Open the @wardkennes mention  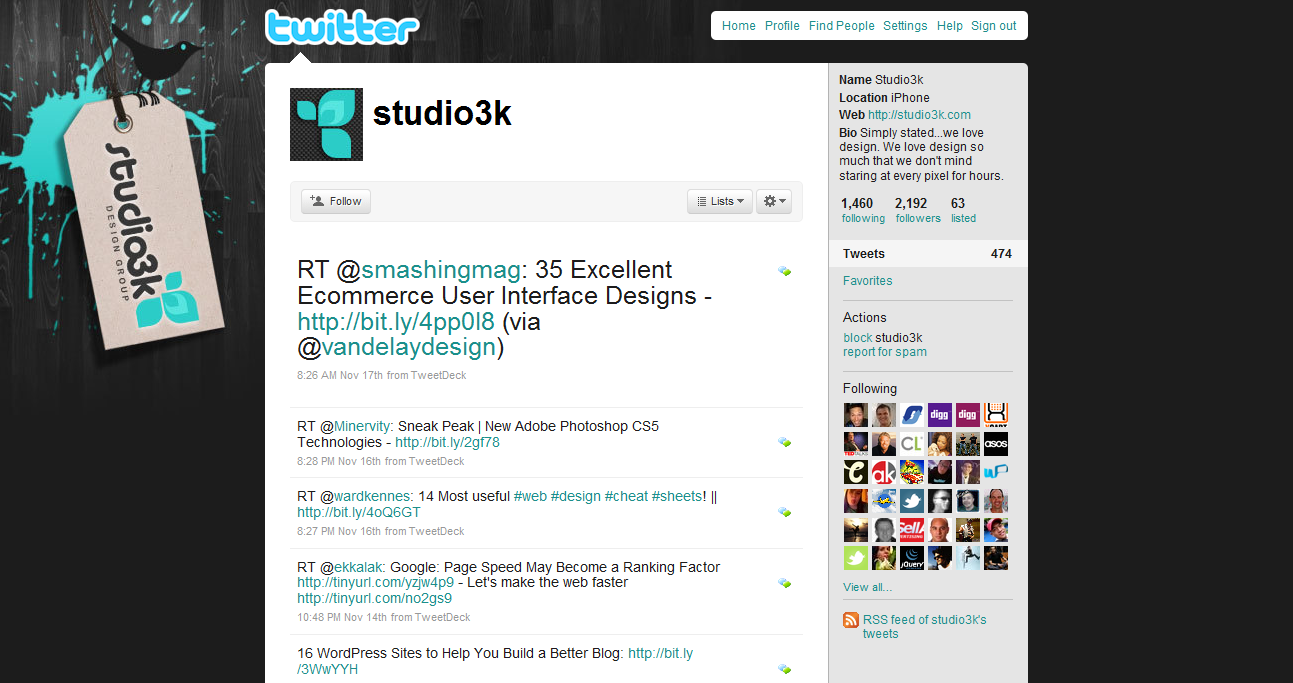tap(372, 496)
